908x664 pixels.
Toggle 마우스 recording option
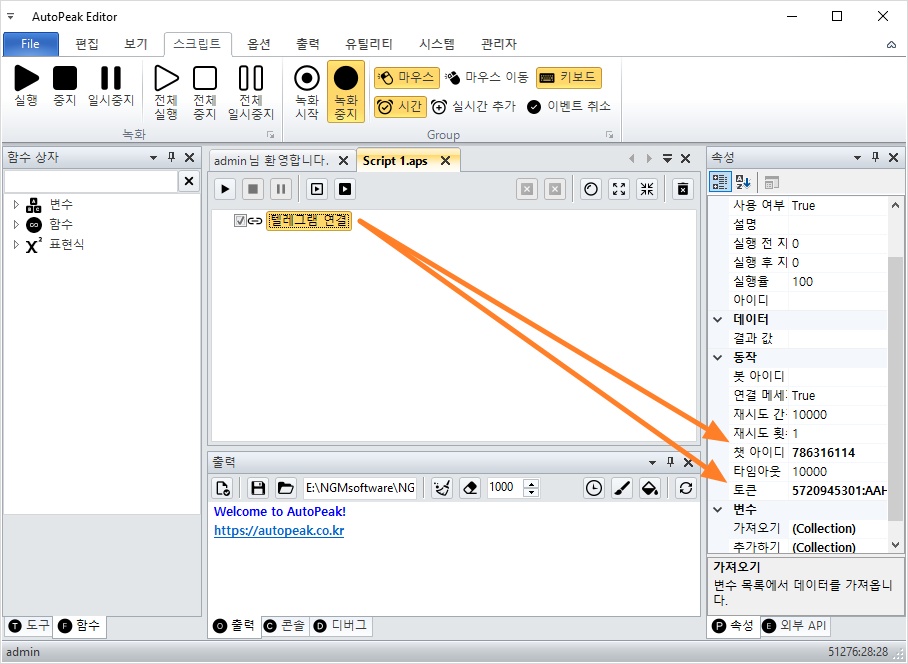click(x=407, y=77)
